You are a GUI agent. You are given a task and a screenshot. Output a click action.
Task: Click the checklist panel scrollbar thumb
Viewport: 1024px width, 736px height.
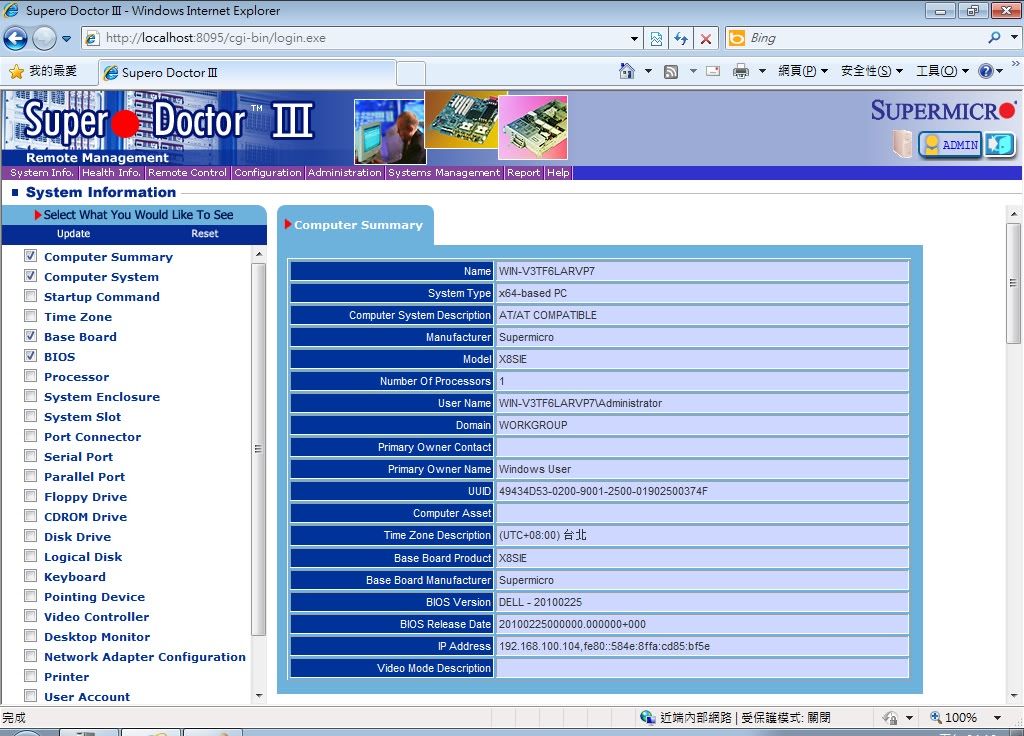click(x=259, y=449)
